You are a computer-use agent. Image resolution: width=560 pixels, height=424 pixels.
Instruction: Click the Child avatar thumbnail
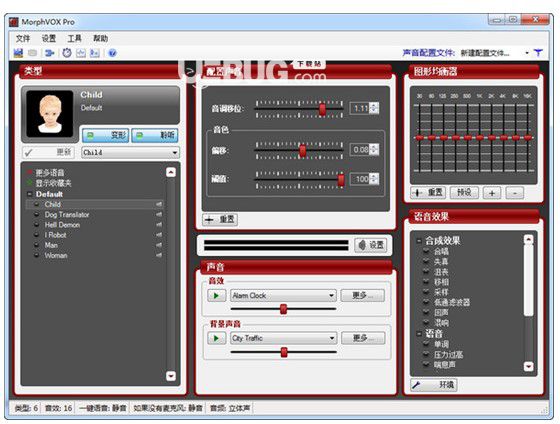pos(50,114)
